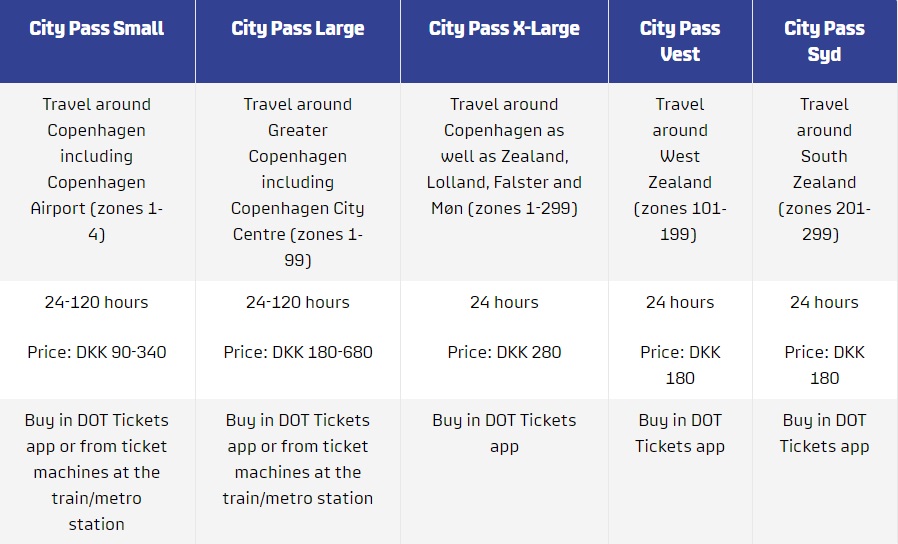
Task: Click the Price: DKK 180-680 text
Action: (298, 352)
